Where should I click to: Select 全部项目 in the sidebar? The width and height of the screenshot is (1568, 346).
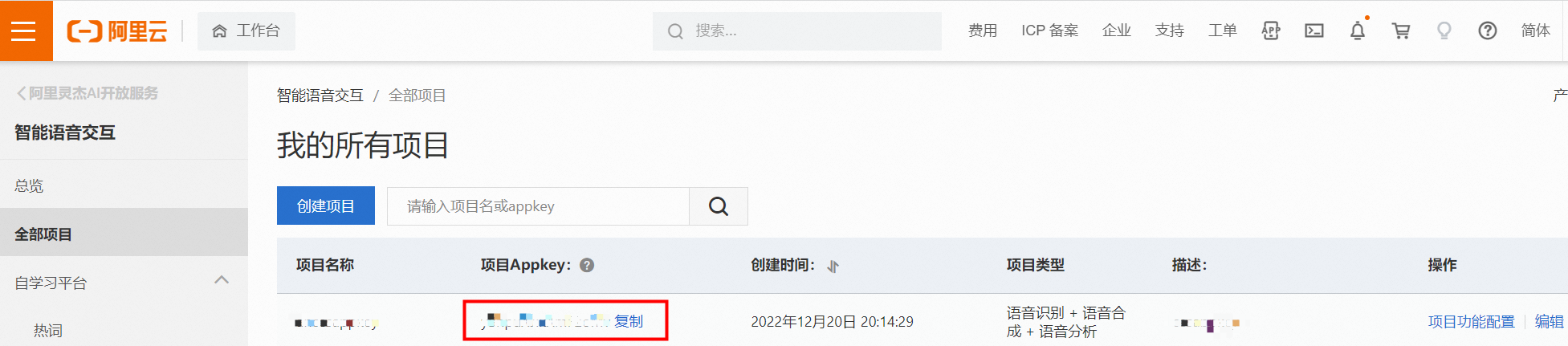pyautogui.click(x=124, y=234)
